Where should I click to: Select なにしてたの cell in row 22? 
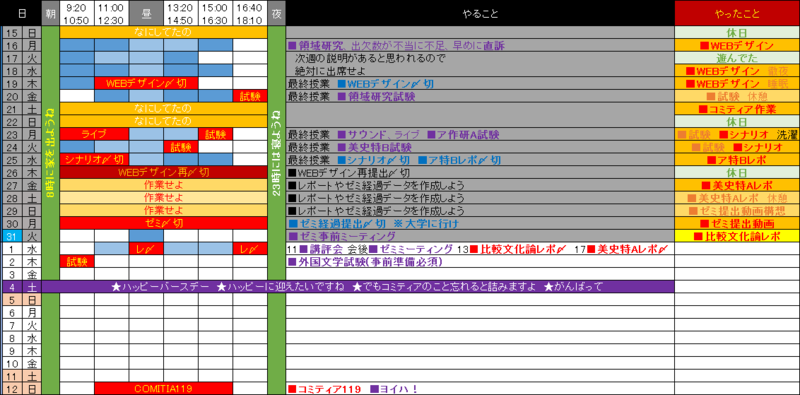[163, 121]
